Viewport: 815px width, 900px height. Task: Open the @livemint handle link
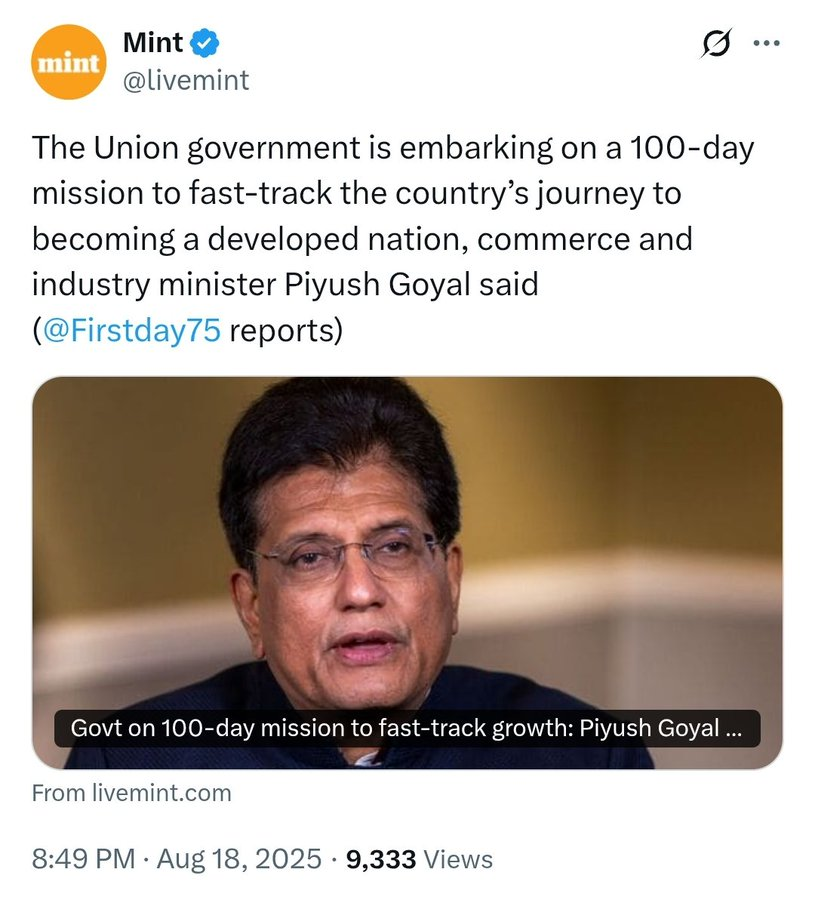click(x=185, y=80)
